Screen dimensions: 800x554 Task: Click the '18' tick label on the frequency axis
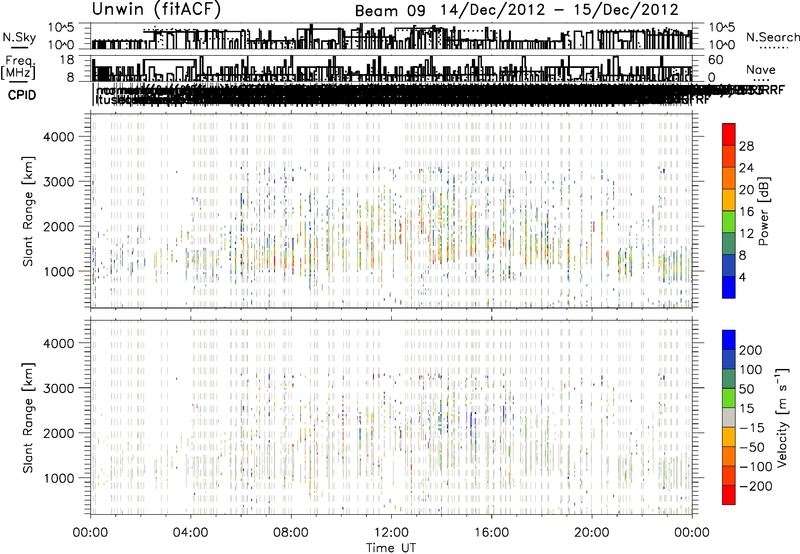66,60
